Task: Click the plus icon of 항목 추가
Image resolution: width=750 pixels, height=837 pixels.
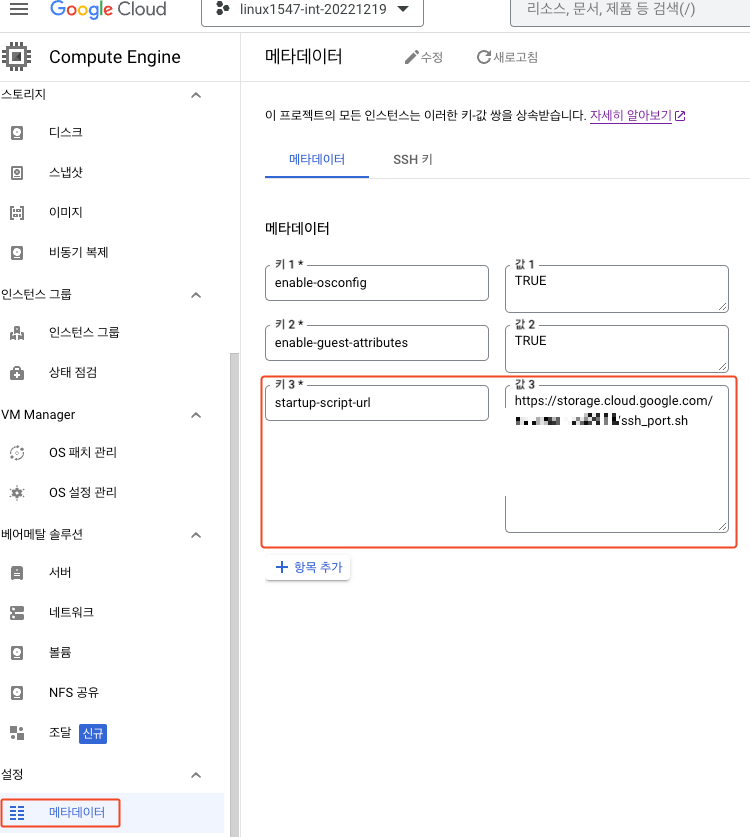Action: [281, 567]
